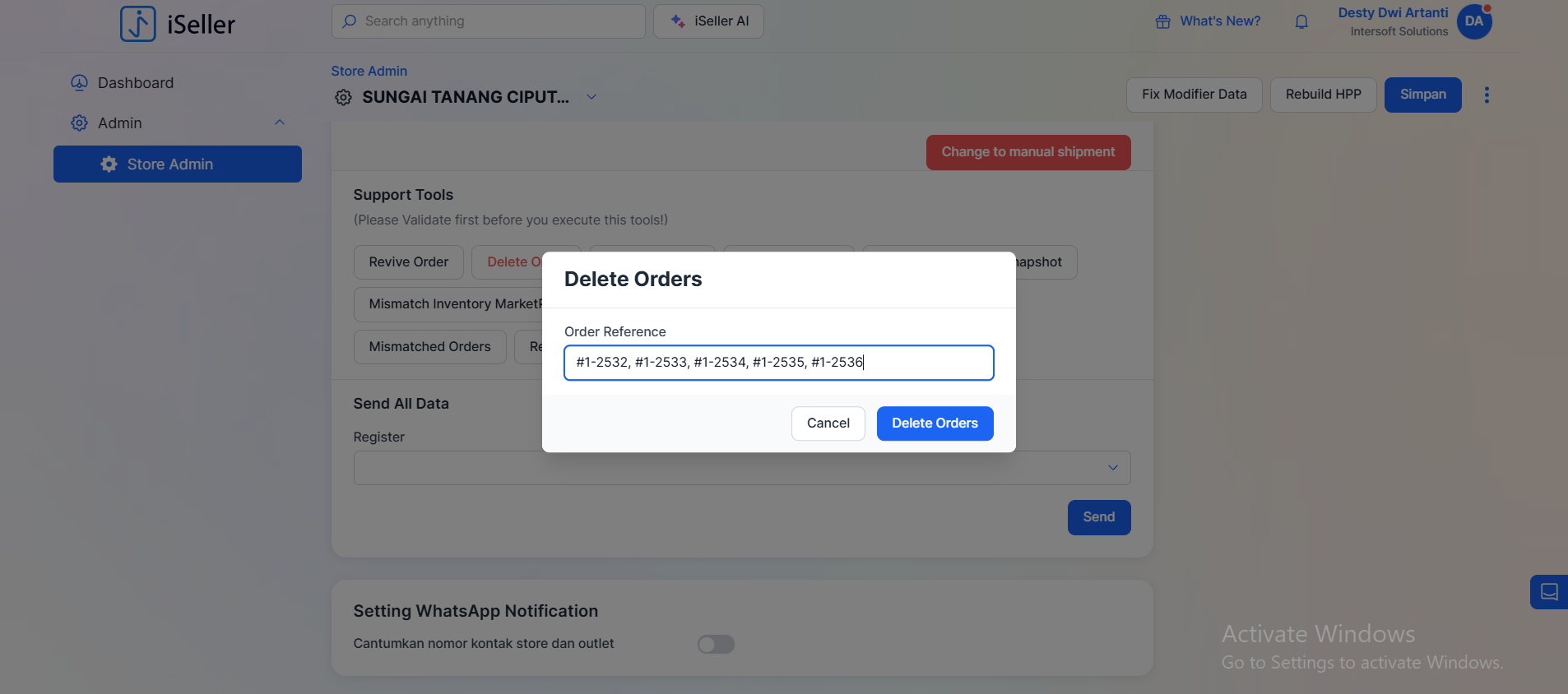The height and width of the screenshot is (694, 1568).
Task: Click the Store Admin breadcrumb link
Action: (369, 72)
